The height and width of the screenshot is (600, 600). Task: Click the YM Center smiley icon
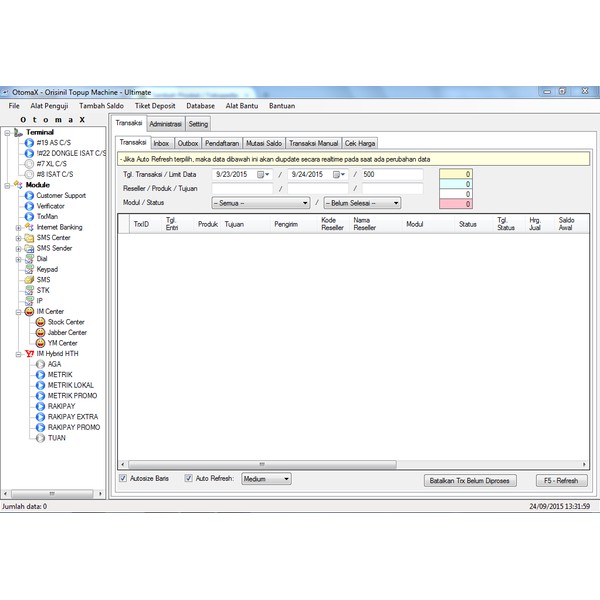40,343
